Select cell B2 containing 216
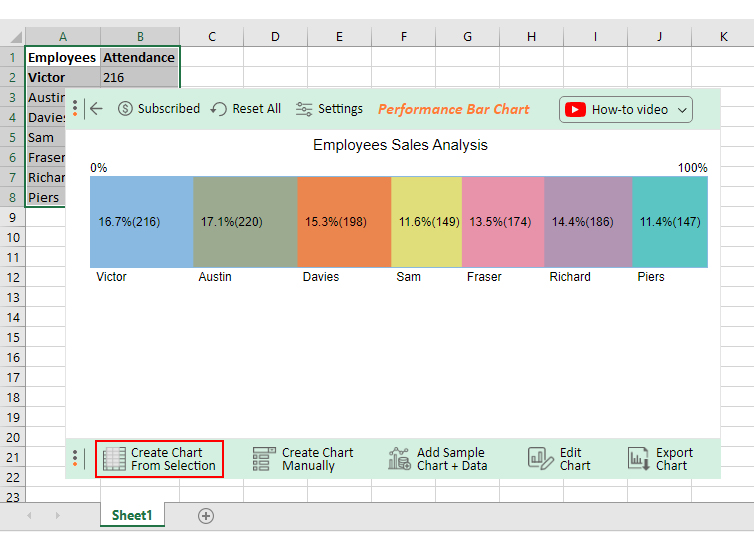The height and width of the screenshot is (552, 754). [x=140, y=77]
